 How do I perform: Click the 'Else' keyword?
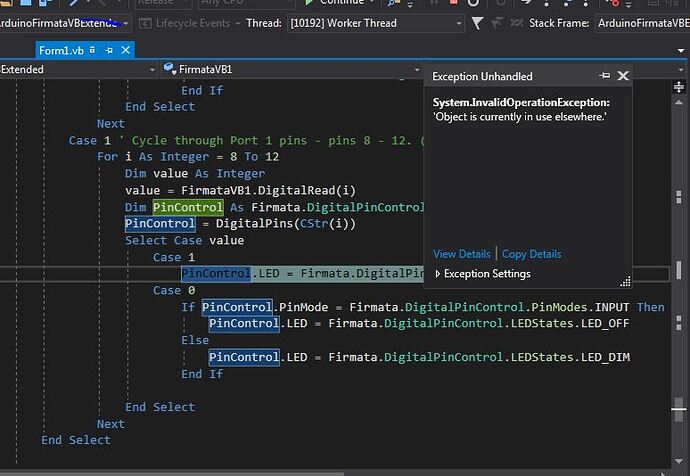click(x=195, y=340)
